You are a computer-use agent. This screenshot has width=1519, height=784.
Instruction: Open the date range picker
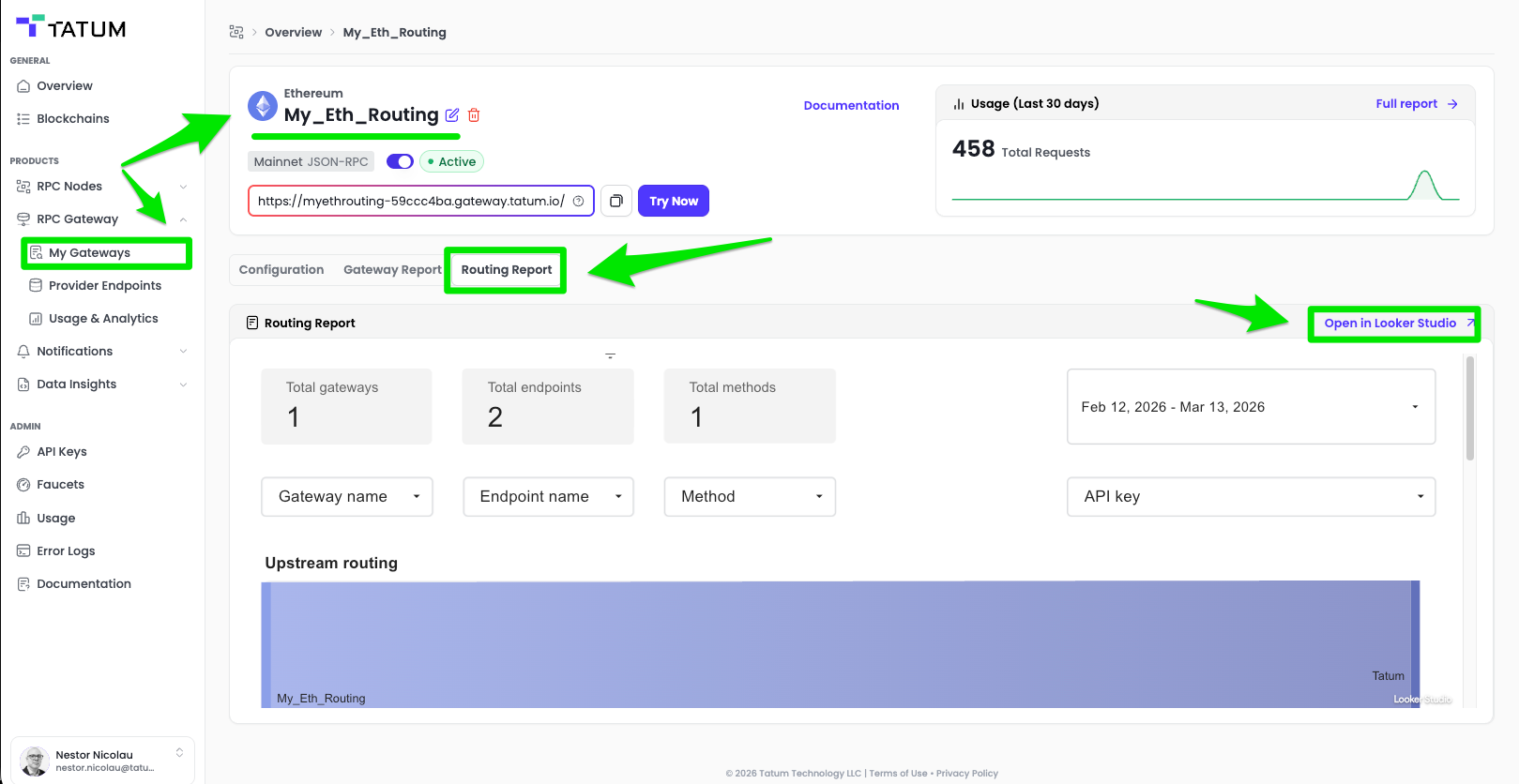pos(1252,407)
